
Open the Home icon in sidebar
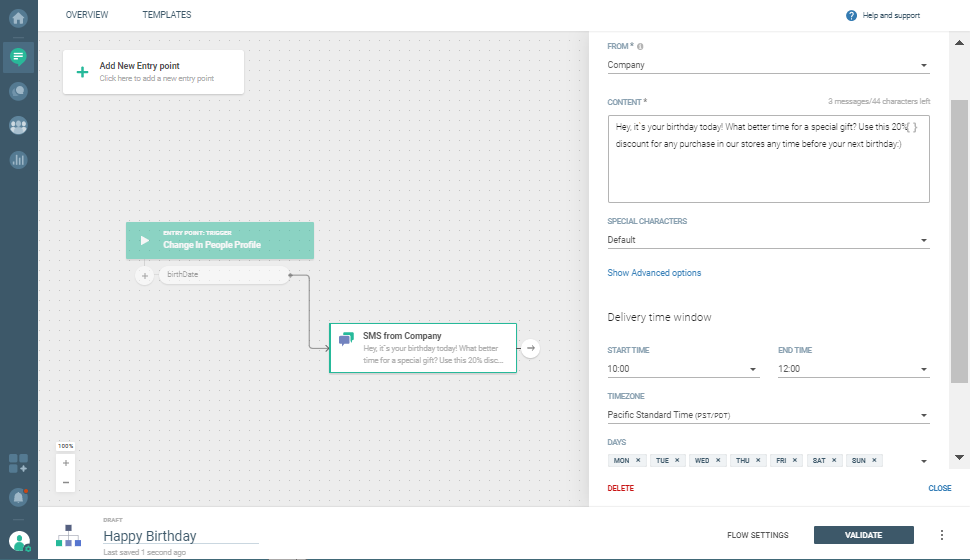coord(18,18)
